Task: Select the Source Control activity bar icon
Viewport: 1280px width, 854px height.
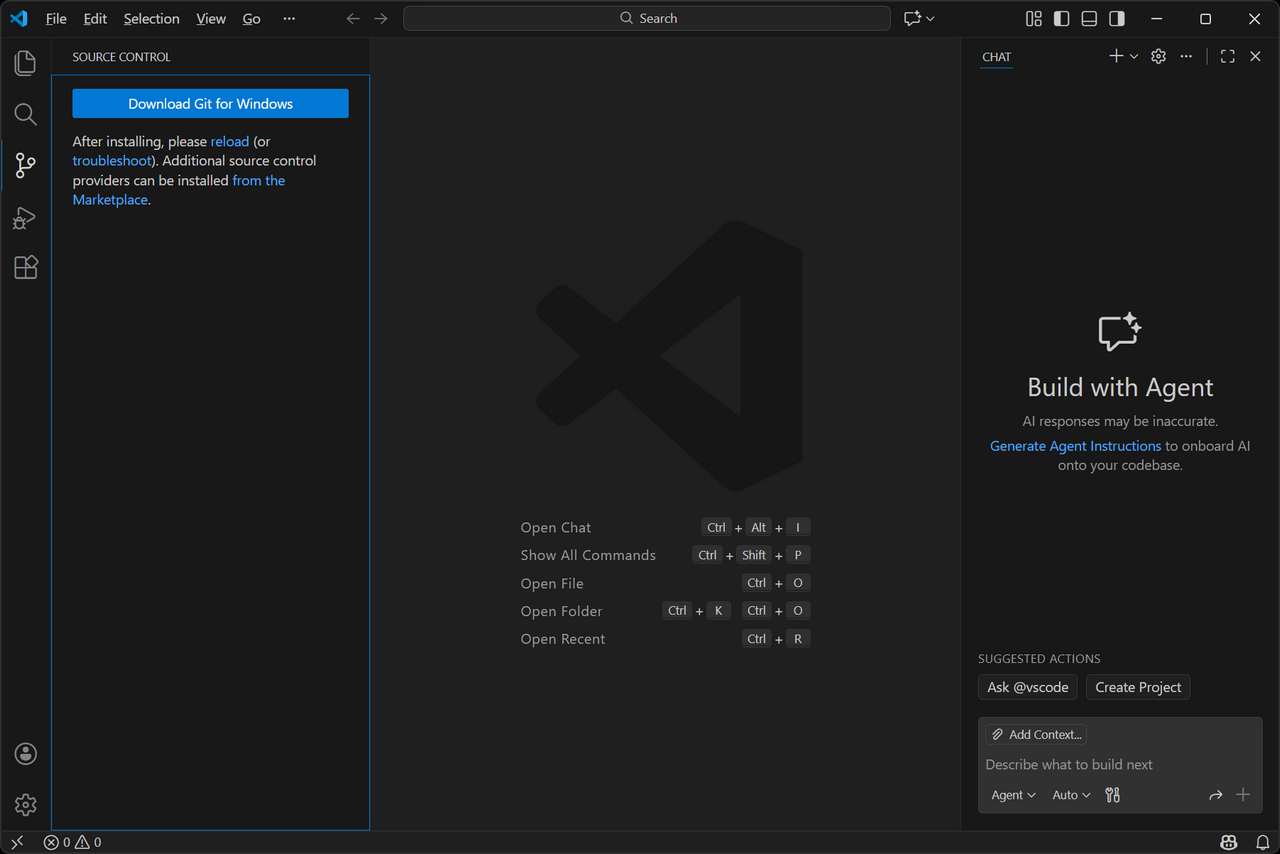Action: click(x=26, y=165)
